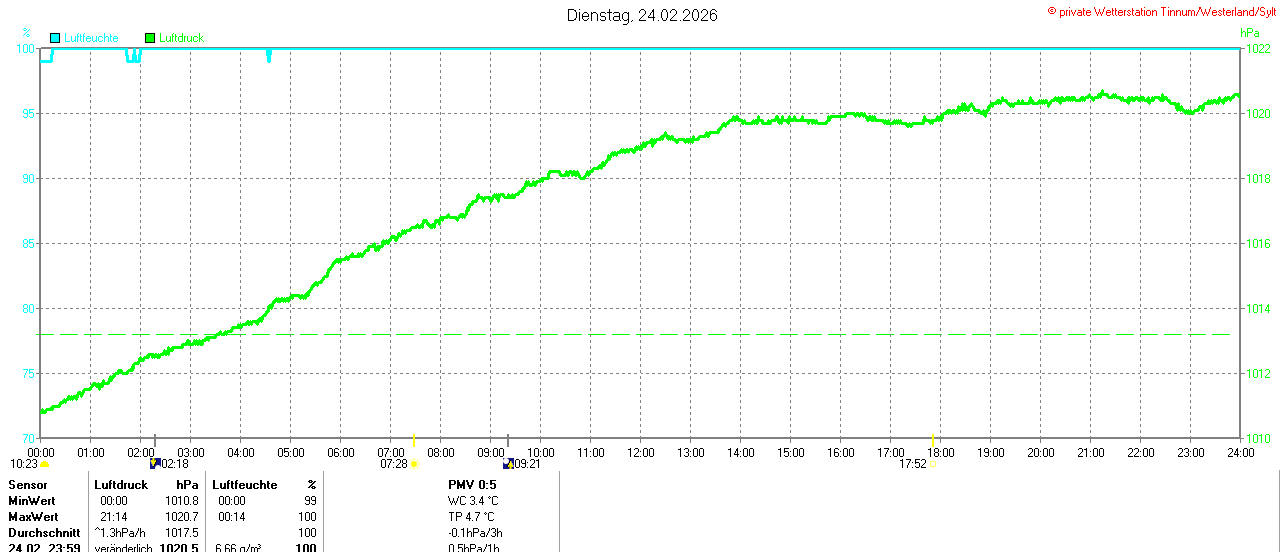Click the 06:00 time axis label
1280x552 pixels.
(x=341, y=452)
